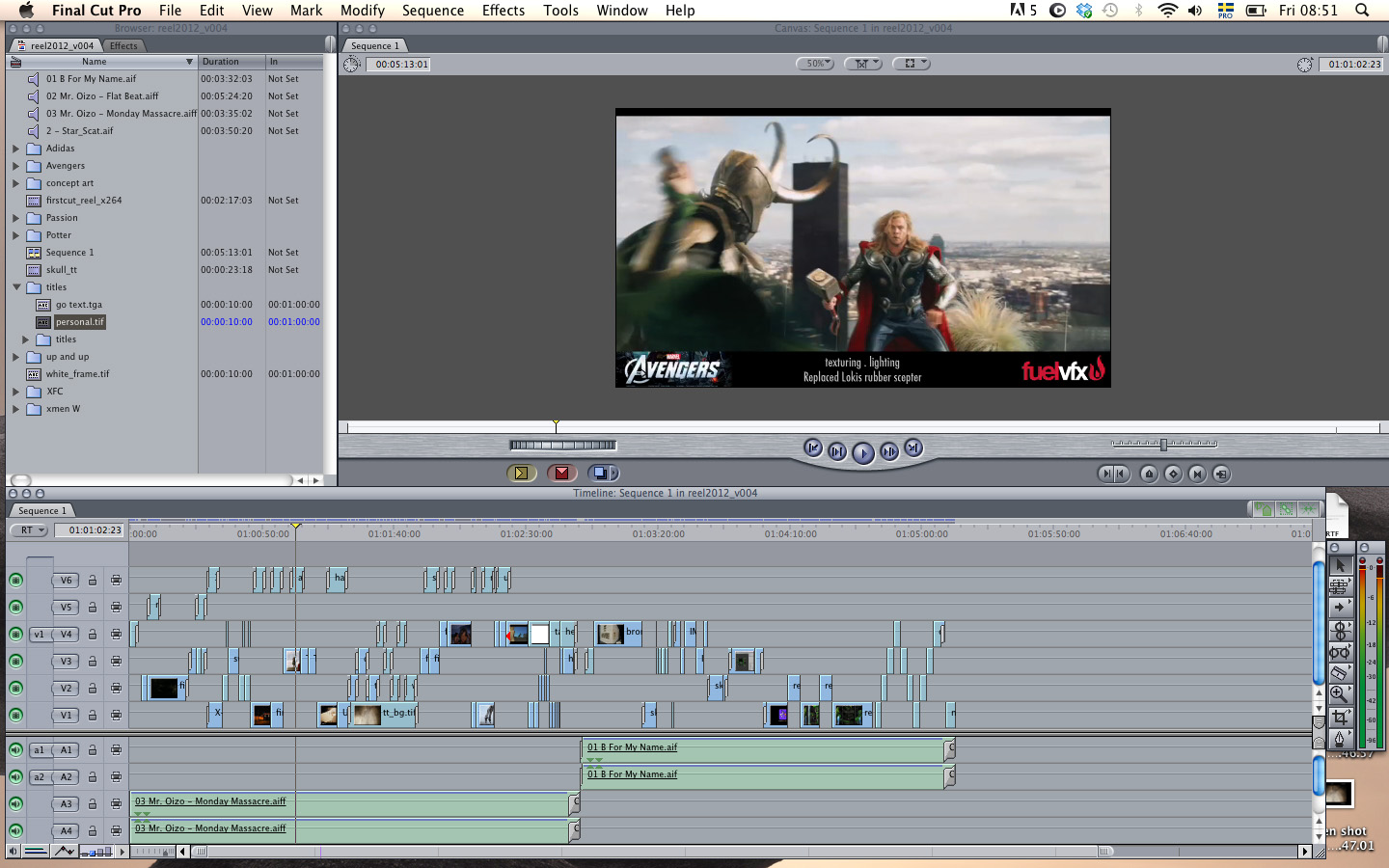Click Play Around Current Frame button

pos(889,451)
